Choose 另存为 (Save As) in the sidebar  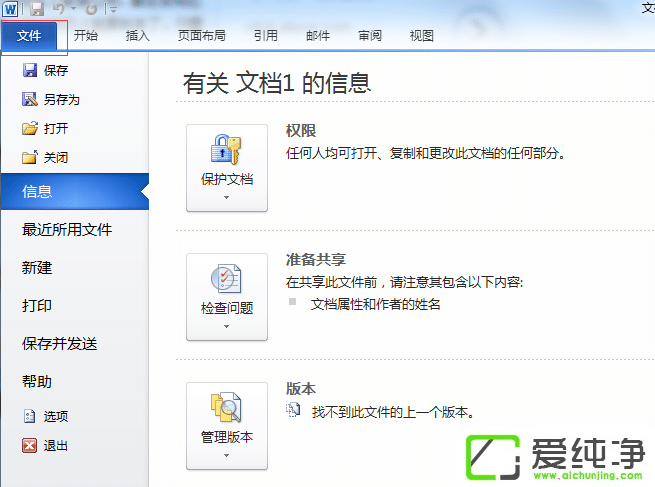[60, 99]
